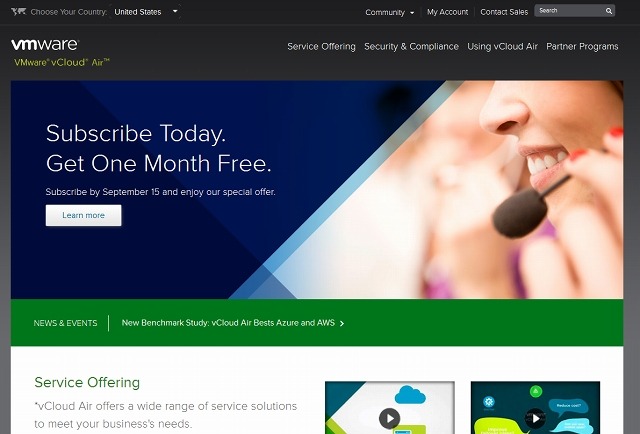Click the Subscribe Today banner headline
640x434 pixels.
click(158, 148)
